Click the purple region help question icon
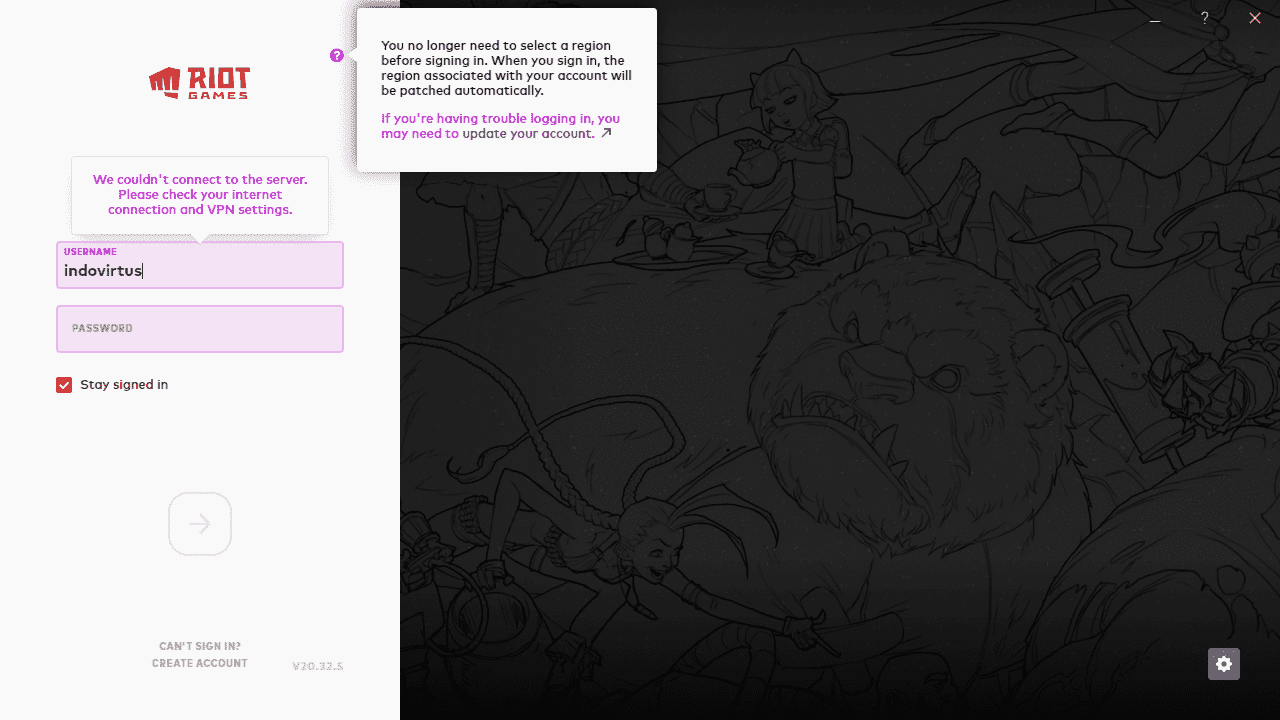Screen dimensions: 1280x720 tap(337, 56)
